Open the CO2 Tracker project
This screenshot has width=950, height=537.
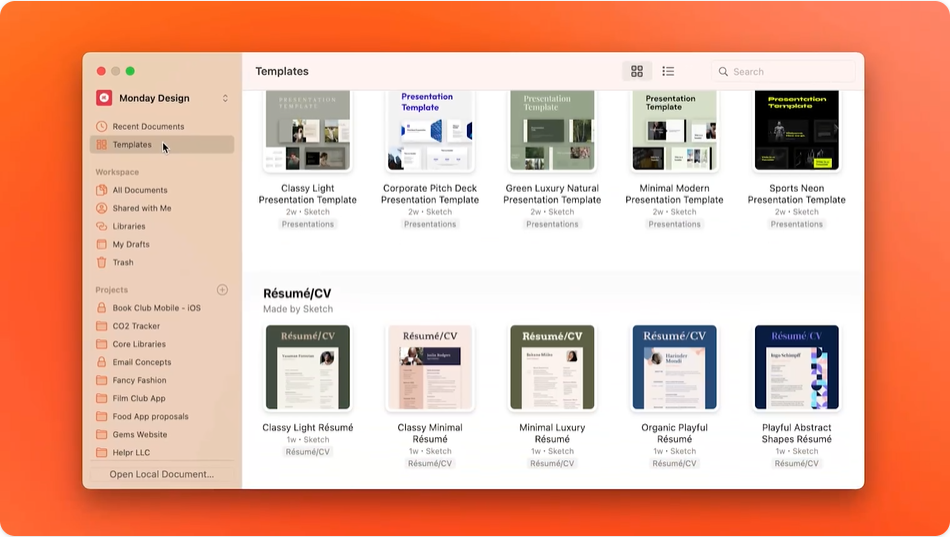click(162, 326)
